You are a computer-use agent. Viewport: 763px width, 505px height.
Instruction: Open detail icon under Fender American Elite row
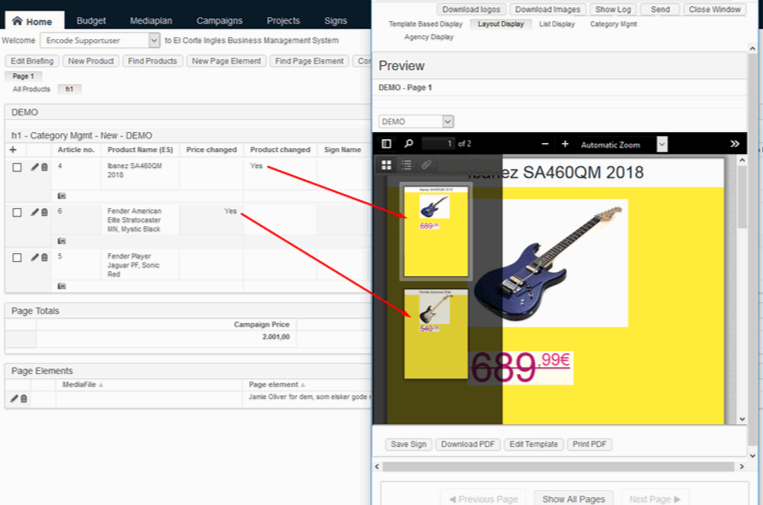pos(61,241)
